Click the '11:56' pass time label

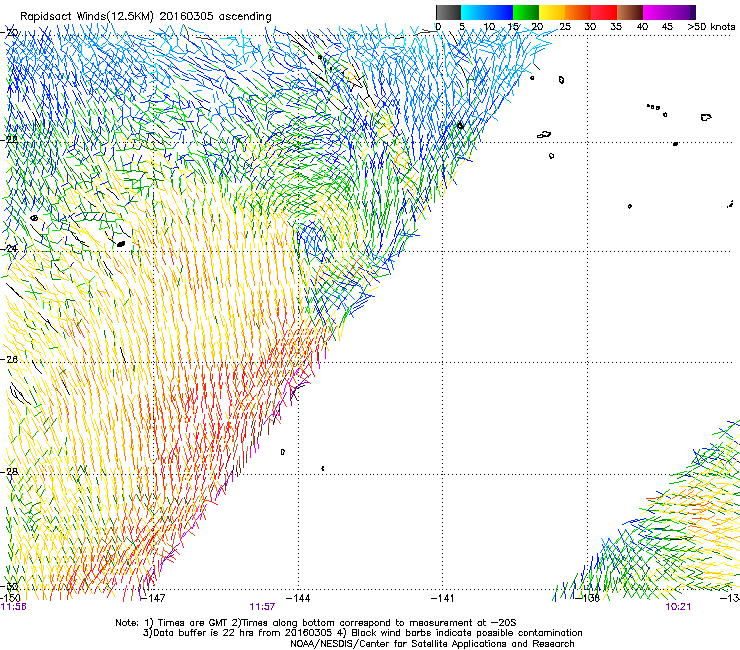tap(13, 607)
